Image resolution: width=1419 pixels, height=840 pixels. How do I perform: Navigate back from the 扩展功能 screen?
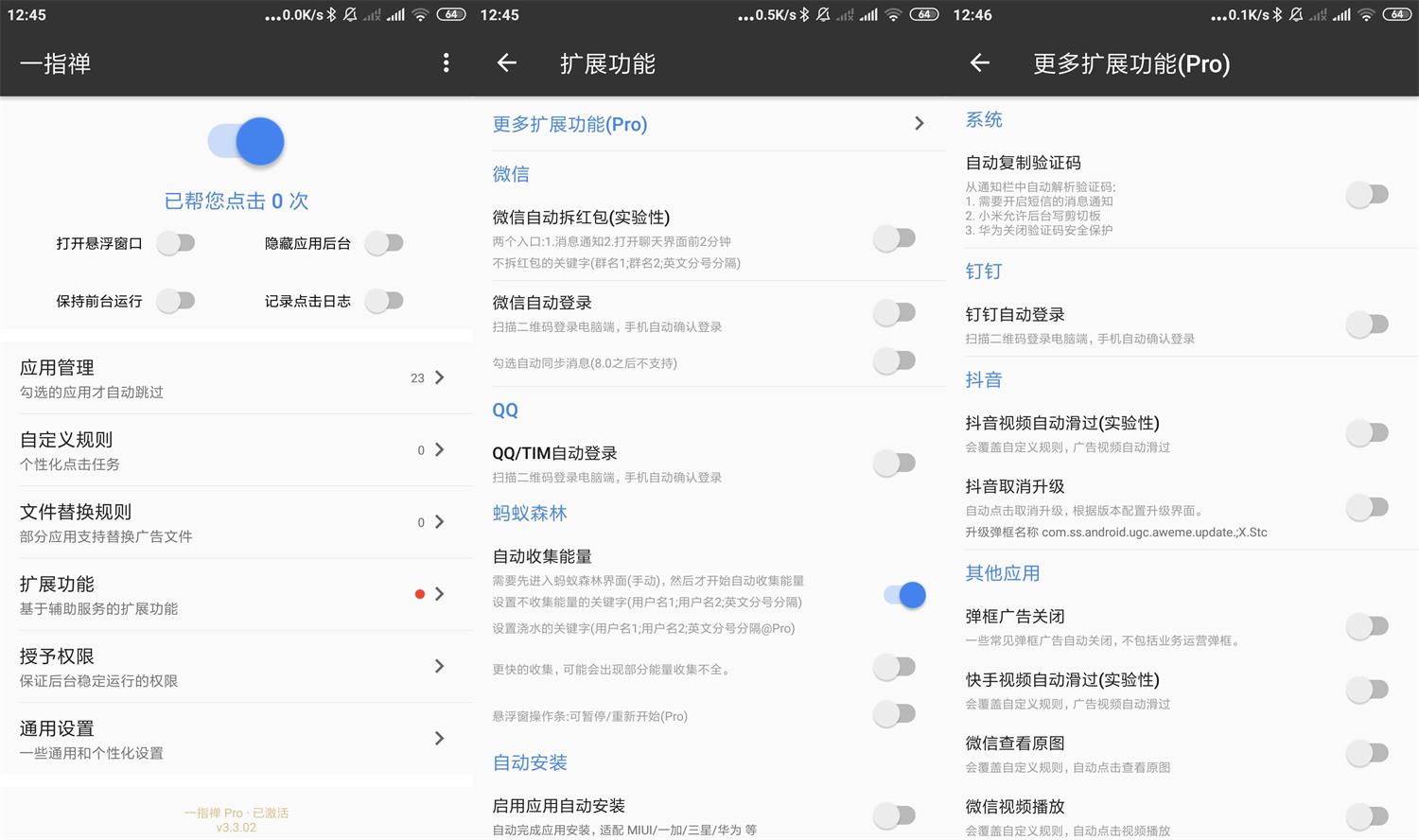[x=506, y=62]
